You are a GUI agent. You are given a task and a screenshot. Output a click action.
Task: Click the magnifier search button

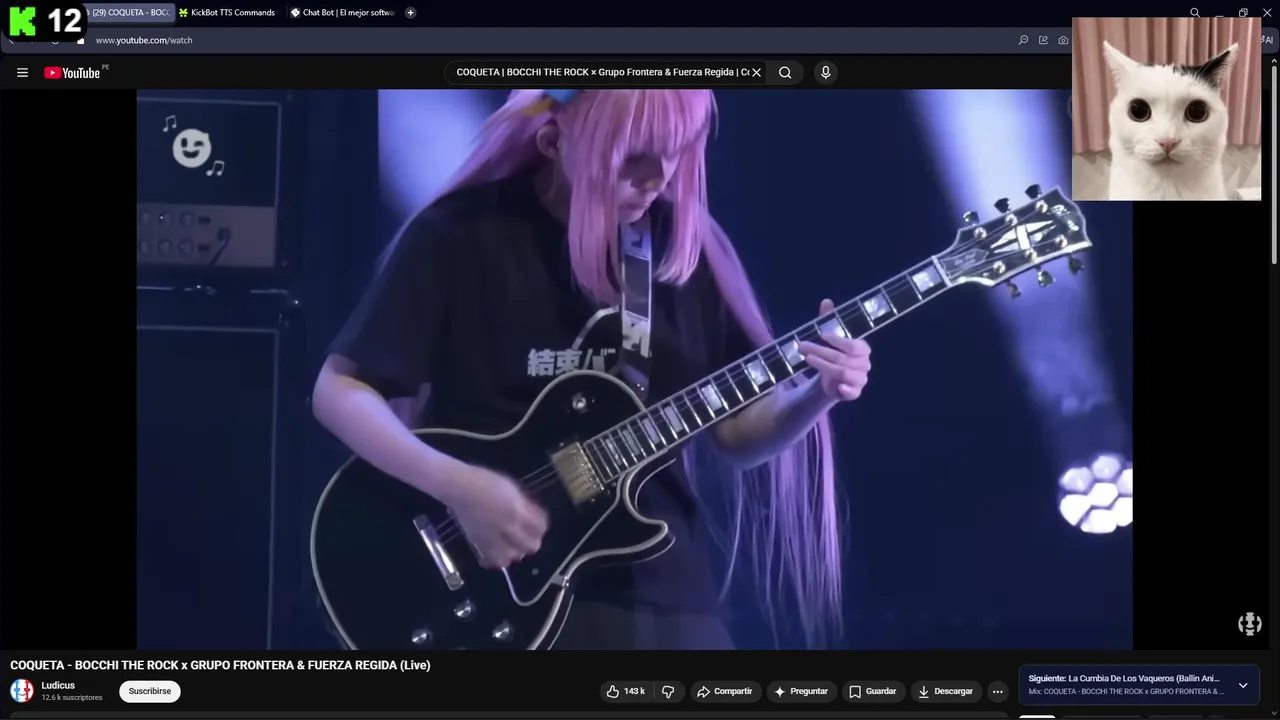[785, 72]
